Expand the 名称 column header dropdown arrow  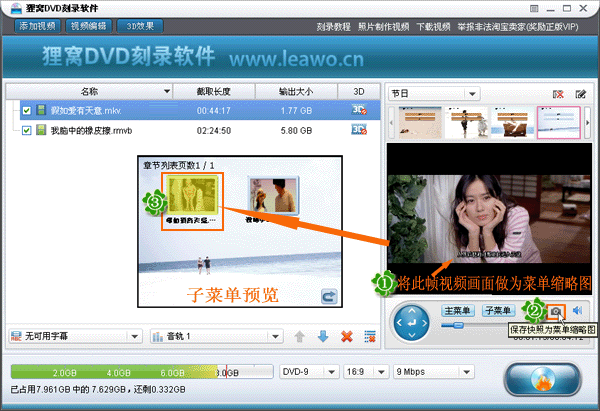pyautogui.click(x=167, y=91)
